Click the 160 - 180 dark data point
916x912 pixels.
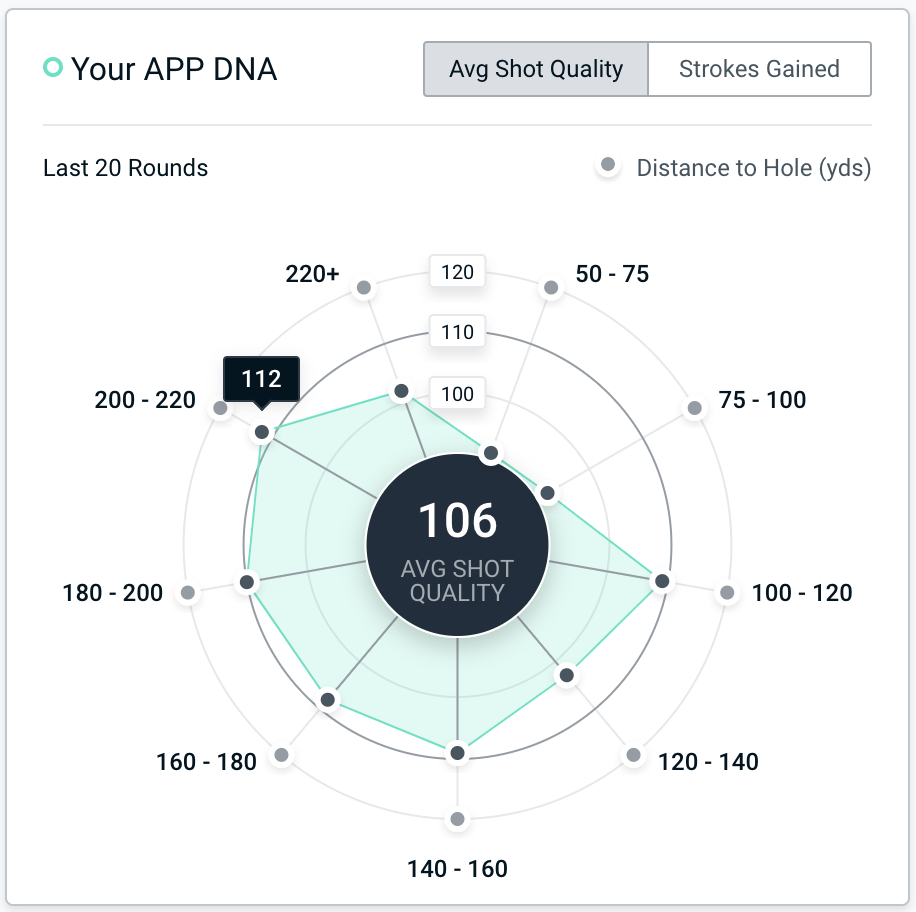click(327, 699)
